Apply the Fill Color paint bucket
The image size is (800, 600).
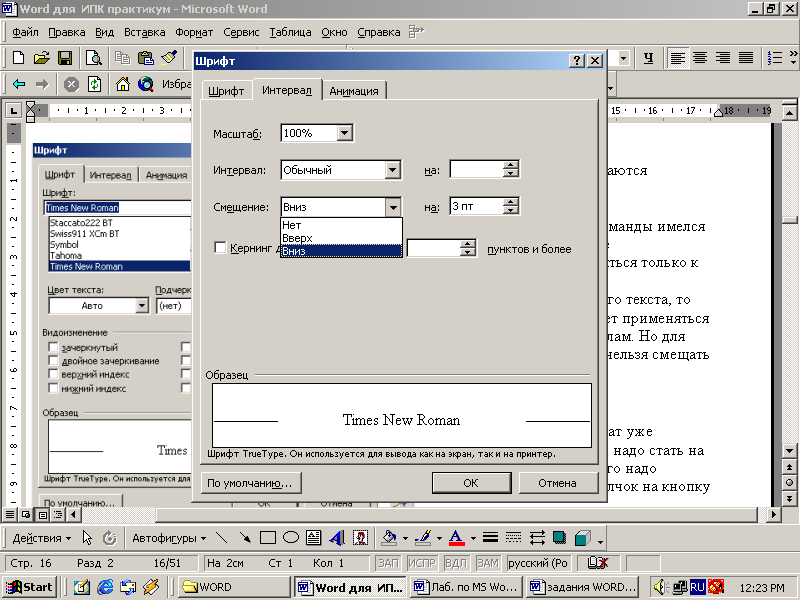tap(390, 538)
